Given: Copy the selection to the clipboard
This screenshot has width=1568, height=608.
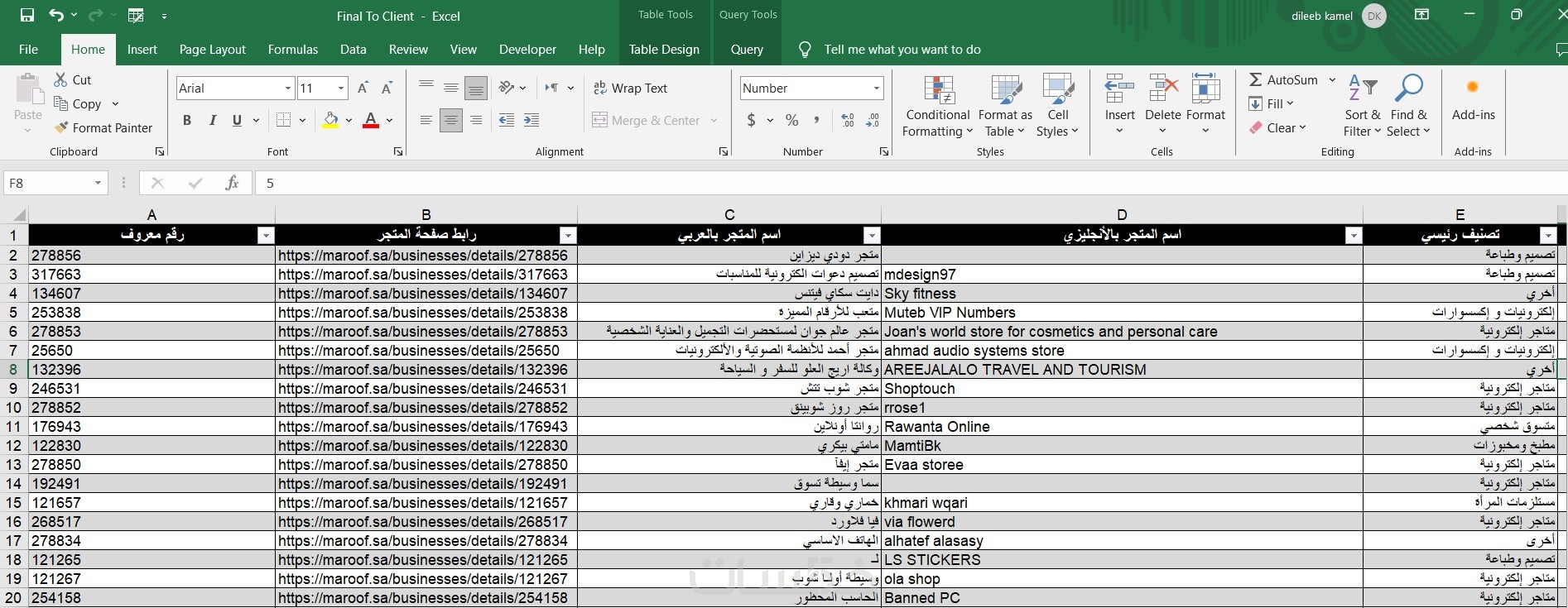Looking at the screenshot, I should [x=77, y=103].
